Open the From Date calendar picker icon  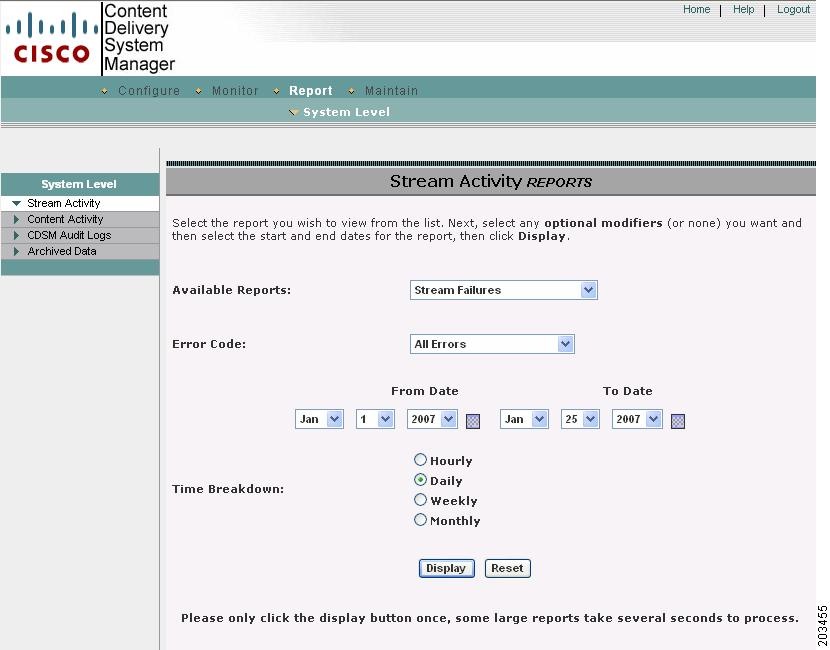click(x=473, y=421)
